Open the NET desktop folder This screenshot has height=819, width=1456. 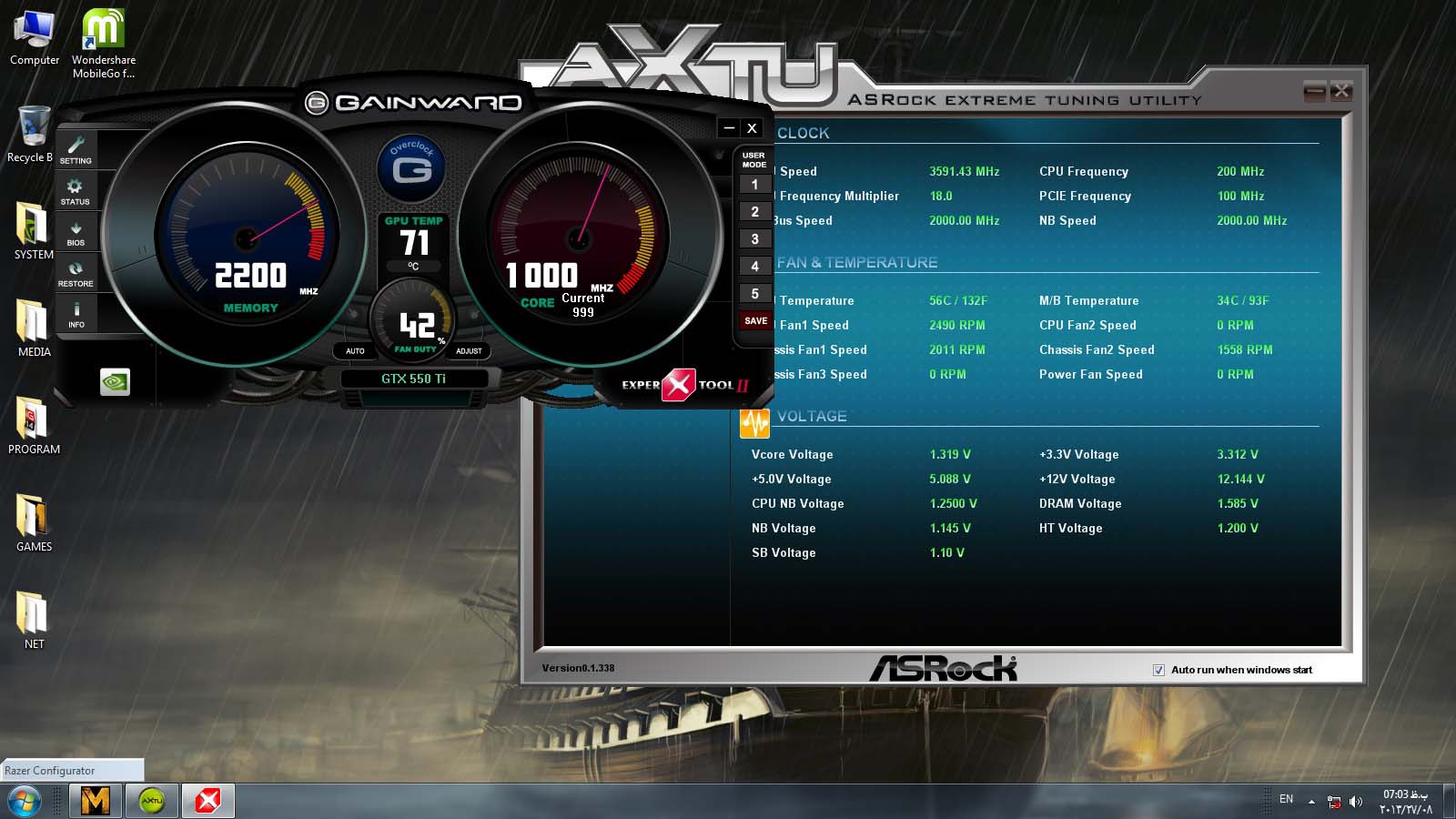[x=34, y=622]
